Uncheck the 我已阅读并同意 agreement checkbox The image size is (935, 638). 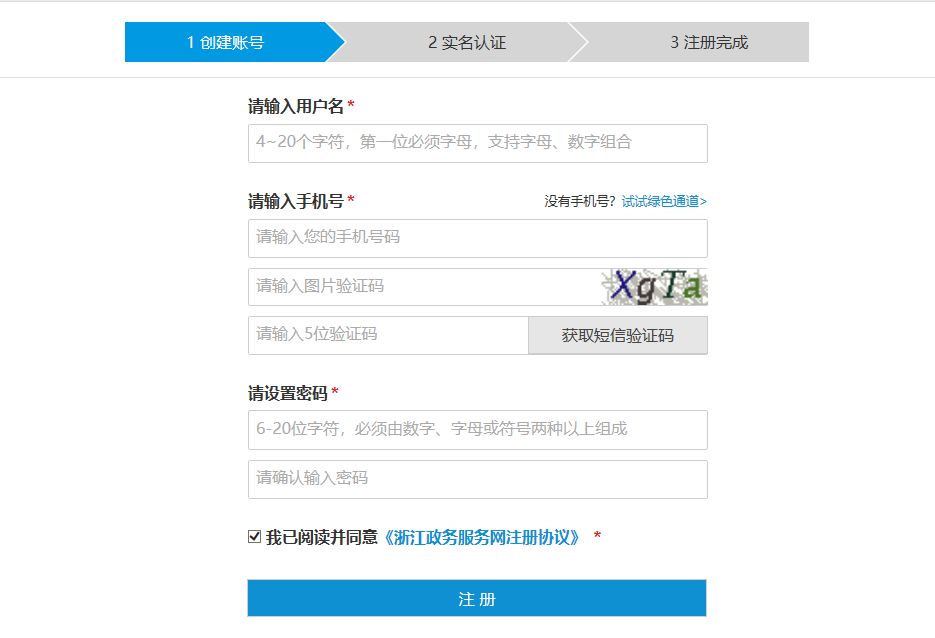pyautogui.click(x=255, y=537)
